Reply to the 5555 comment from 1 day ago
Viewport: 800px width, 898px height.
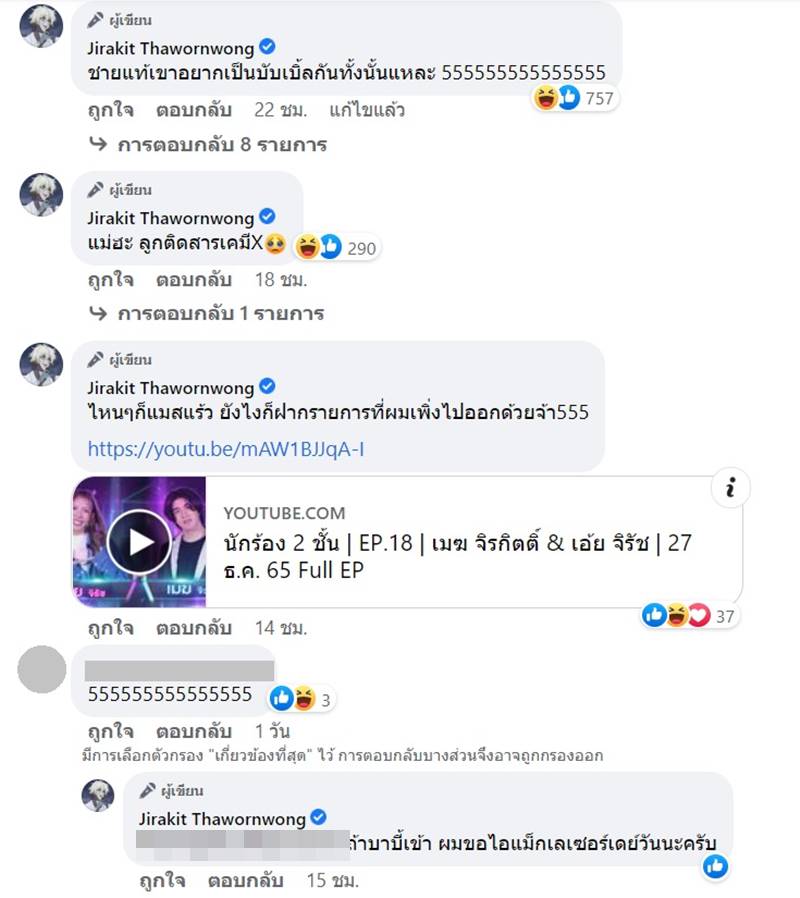pos(194,731)
